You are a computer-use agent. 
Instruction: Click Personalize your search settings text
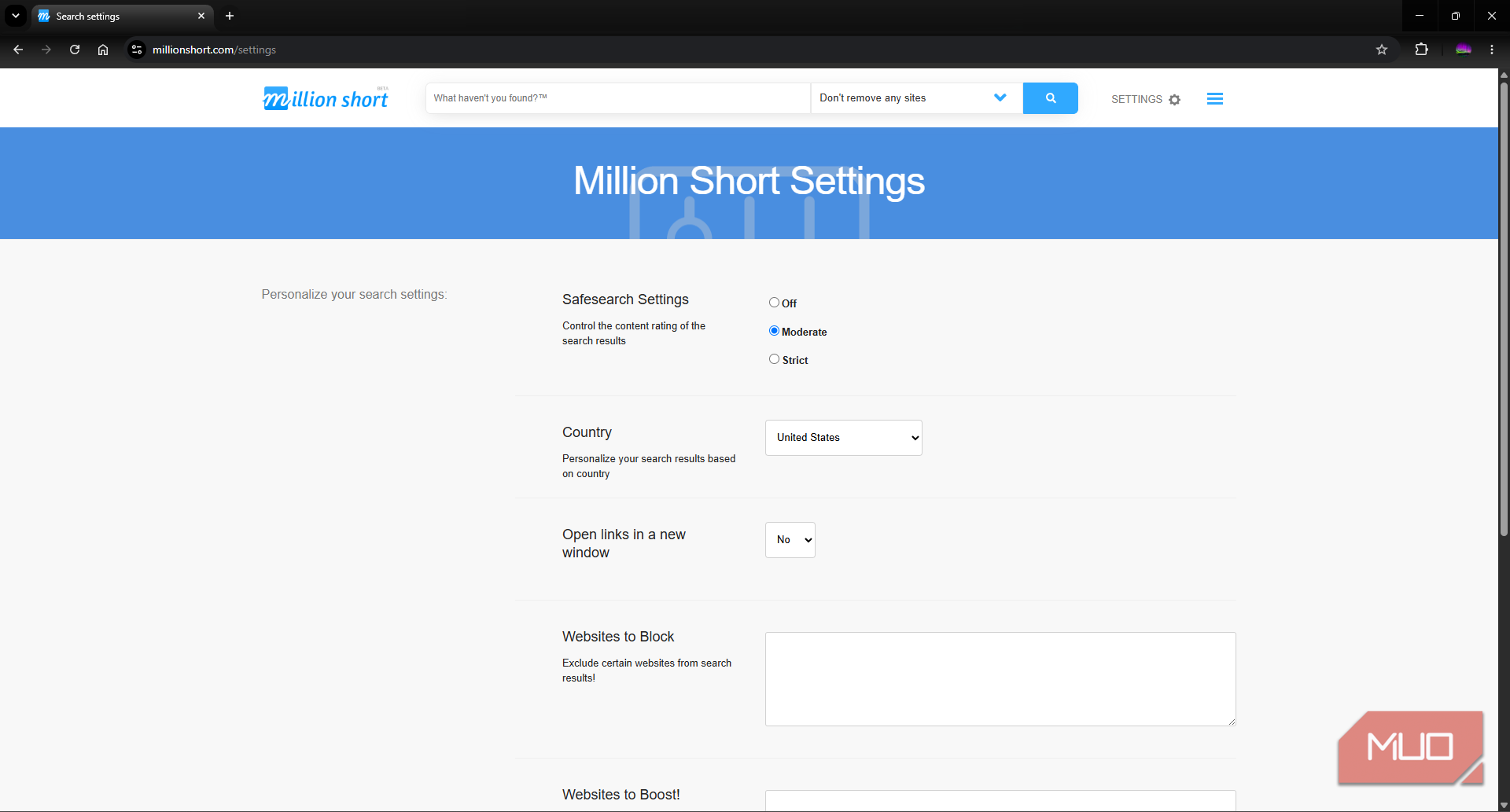click(x=354, y=294)
